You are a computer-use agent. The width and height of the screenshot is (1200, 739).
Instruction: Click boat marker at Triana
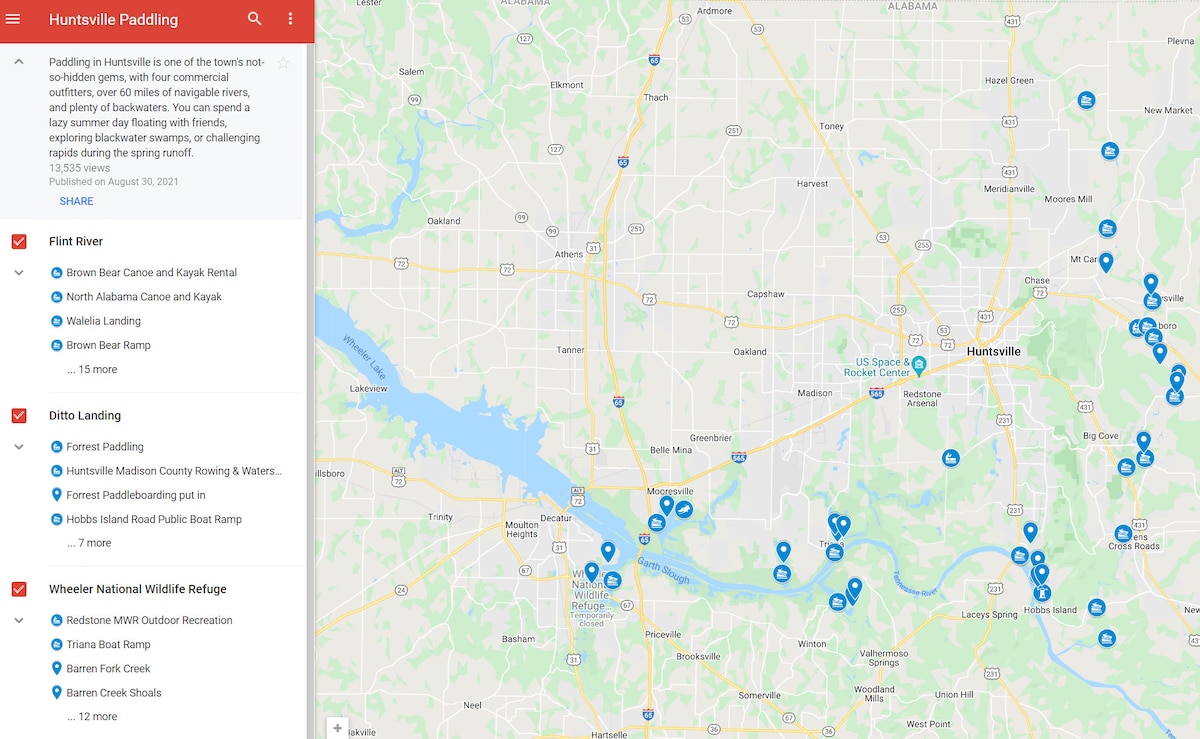[x=834, y=552]
